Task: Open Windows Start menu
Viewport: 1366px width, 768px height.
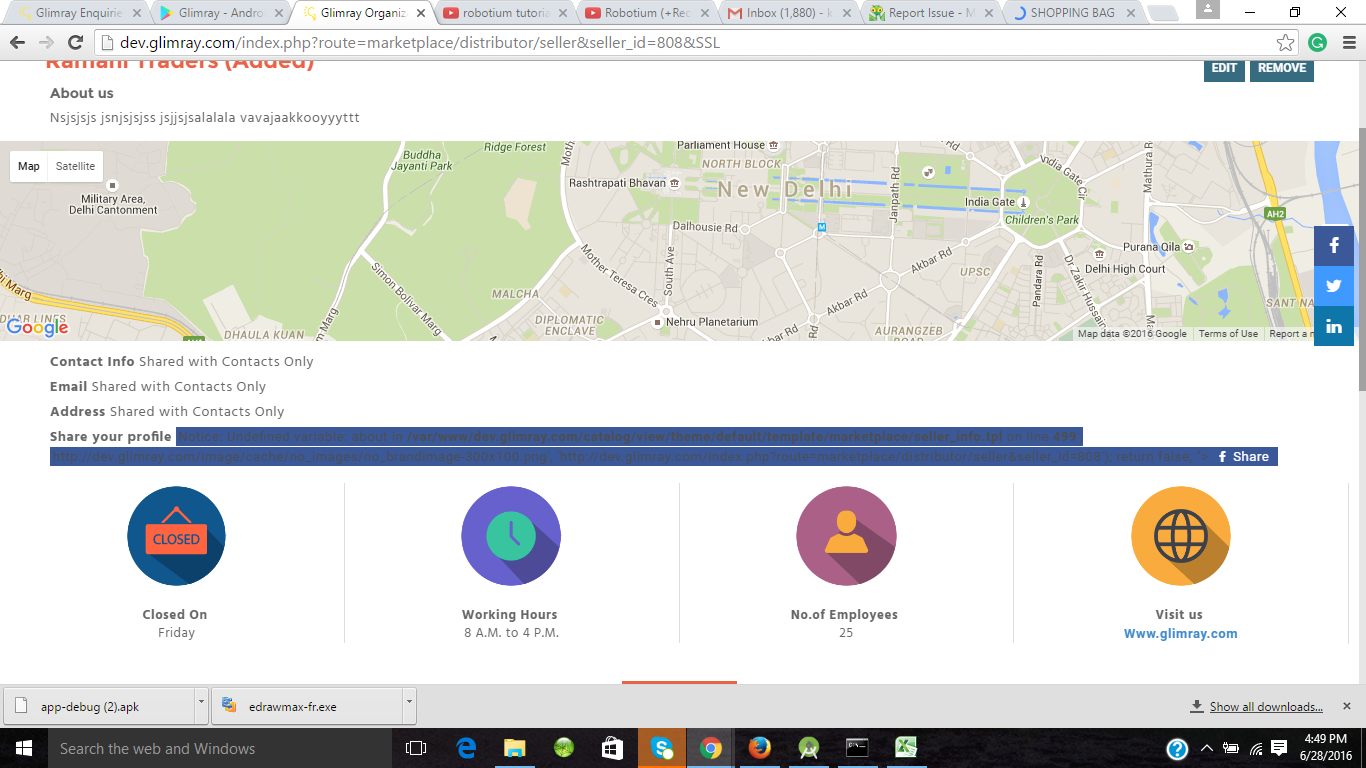Action: point(23,748)
